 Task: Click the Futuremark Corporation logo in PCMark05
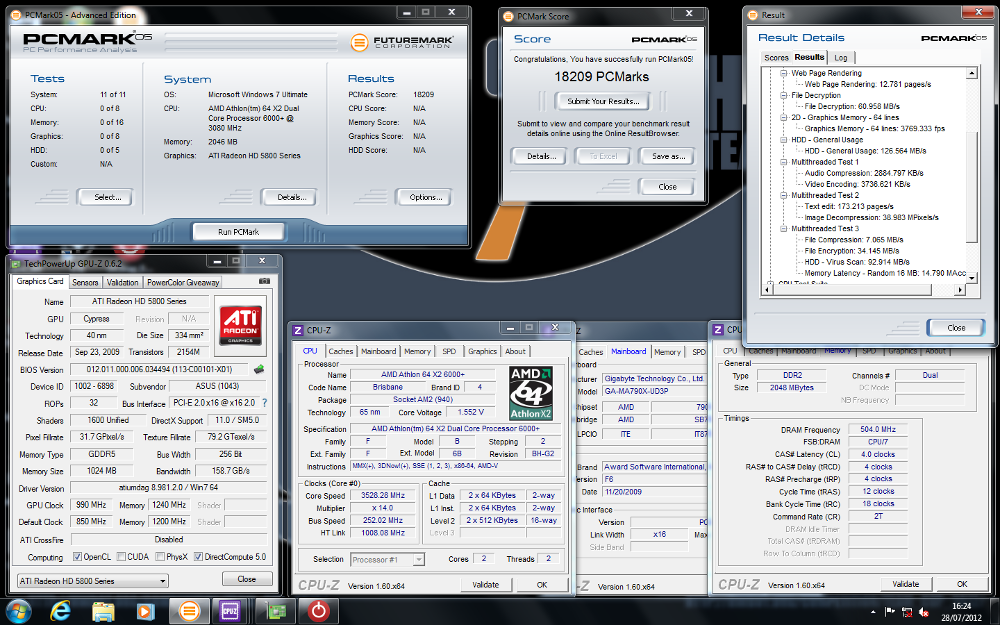click(x=402, y=43)
